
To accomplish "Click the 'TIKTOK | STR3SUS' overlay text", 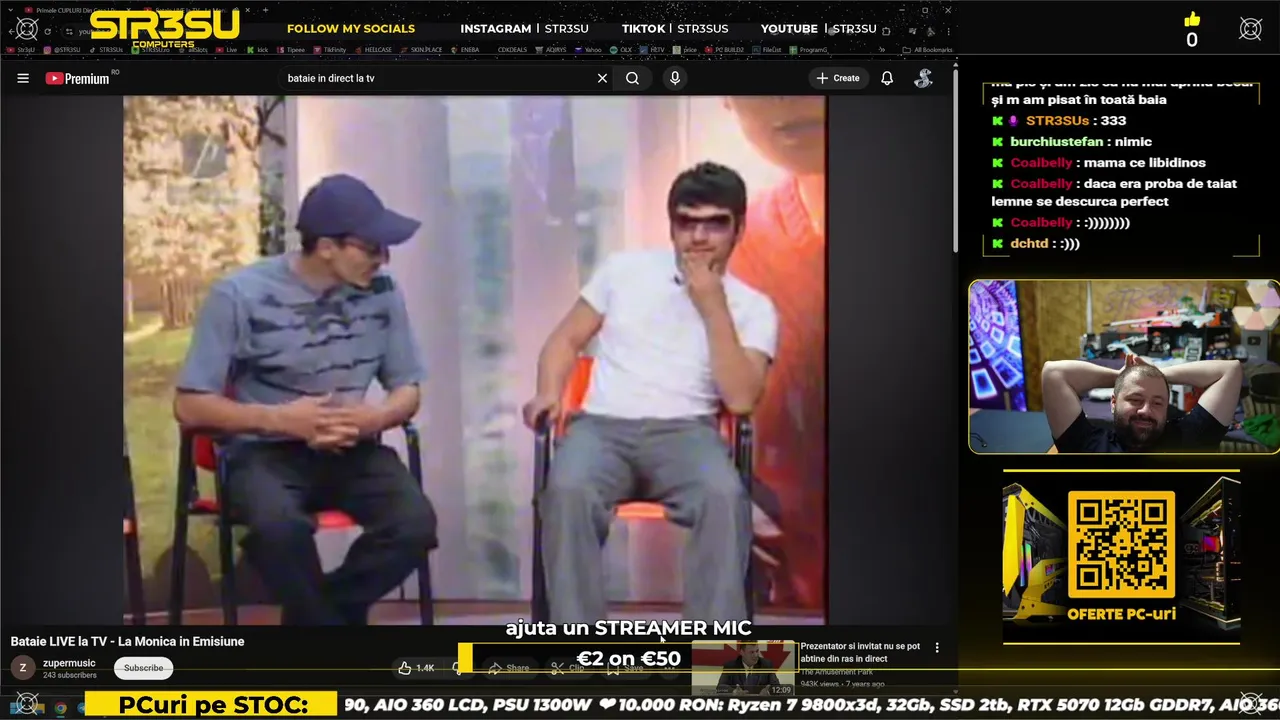I will 675,29.
